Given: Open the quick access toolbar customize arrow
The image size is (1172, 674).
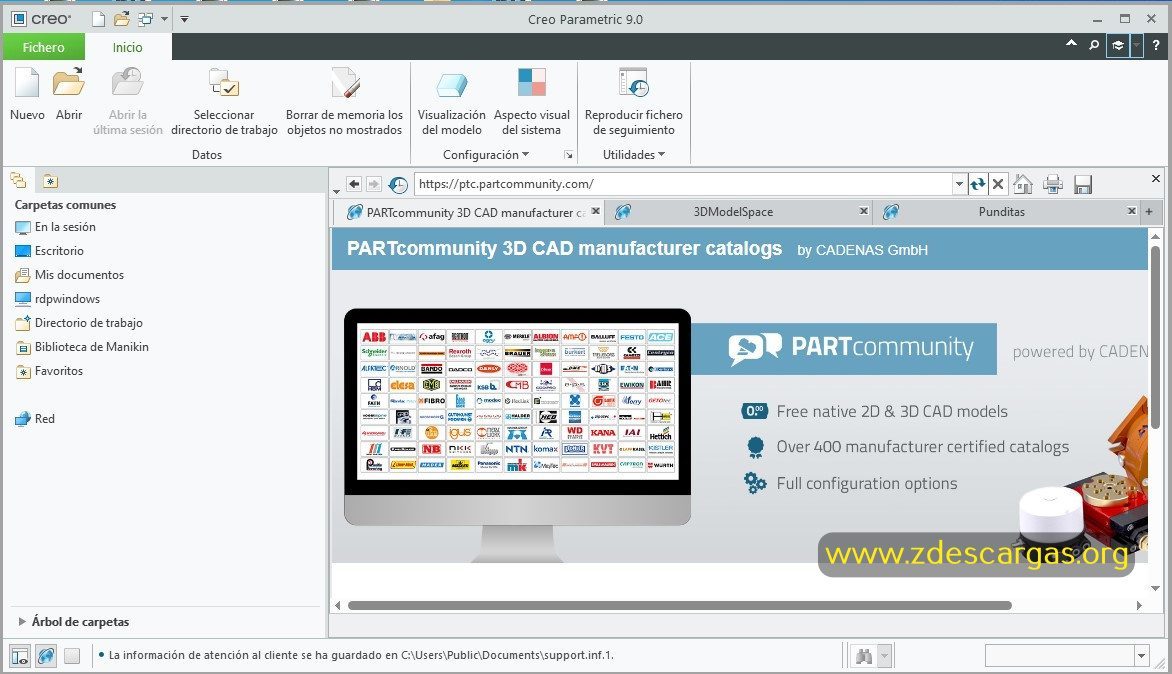Looking at the screenshot, I should [185, 19].
